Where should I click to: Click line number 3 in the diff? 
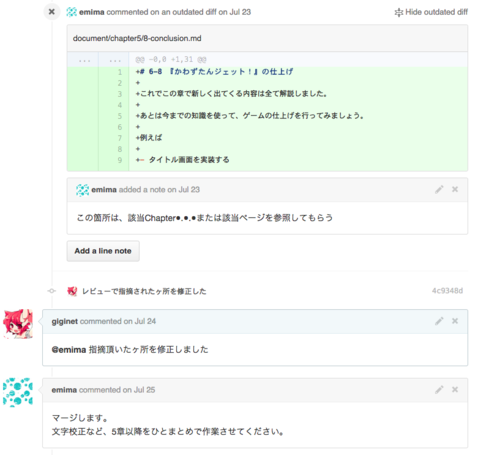coord(120,94)
